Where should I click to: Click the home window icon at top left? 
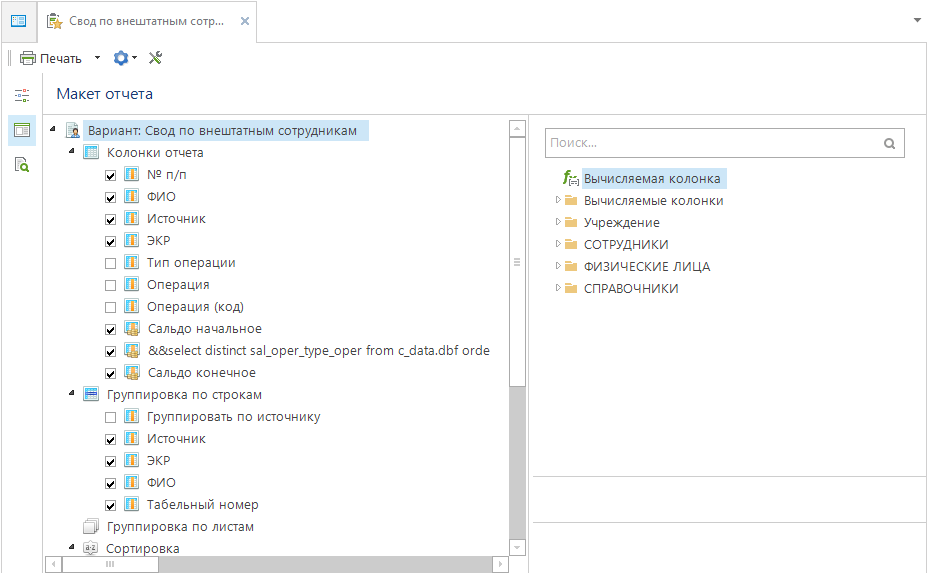18,20
